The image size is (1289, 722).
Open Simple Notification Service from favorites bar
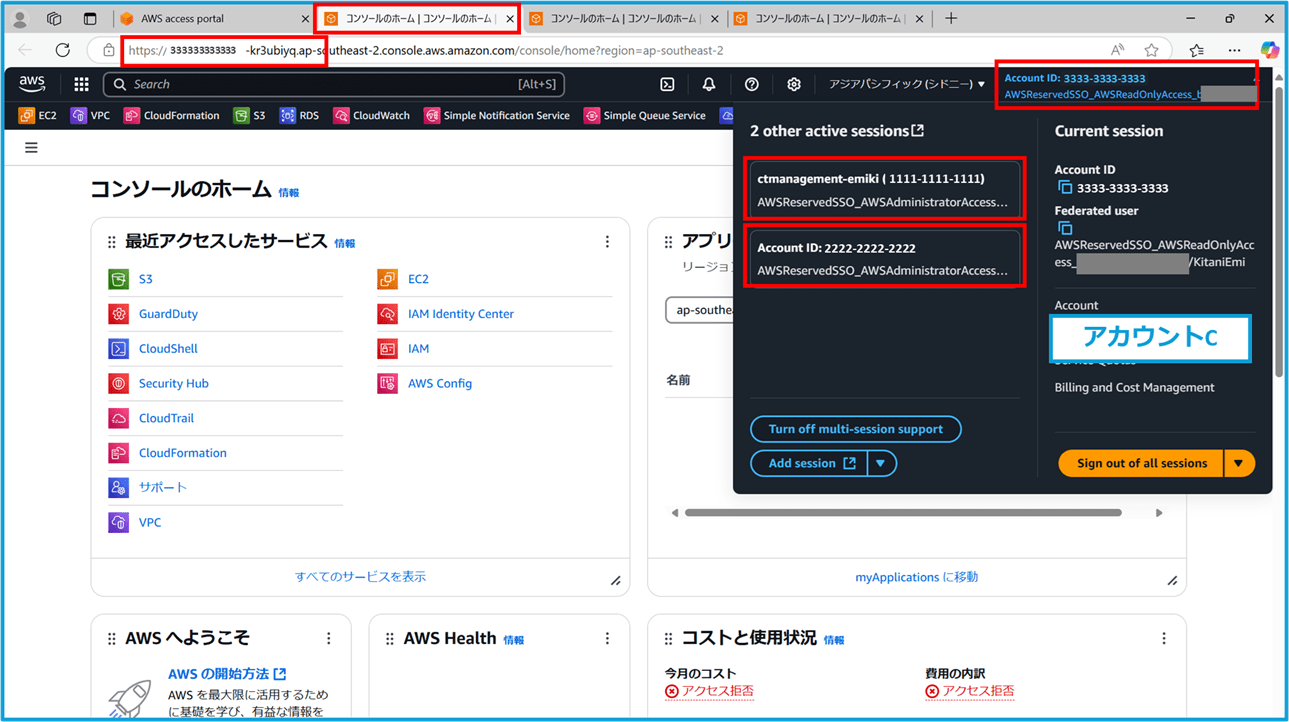pyautogui.click(x=497, y=116)
